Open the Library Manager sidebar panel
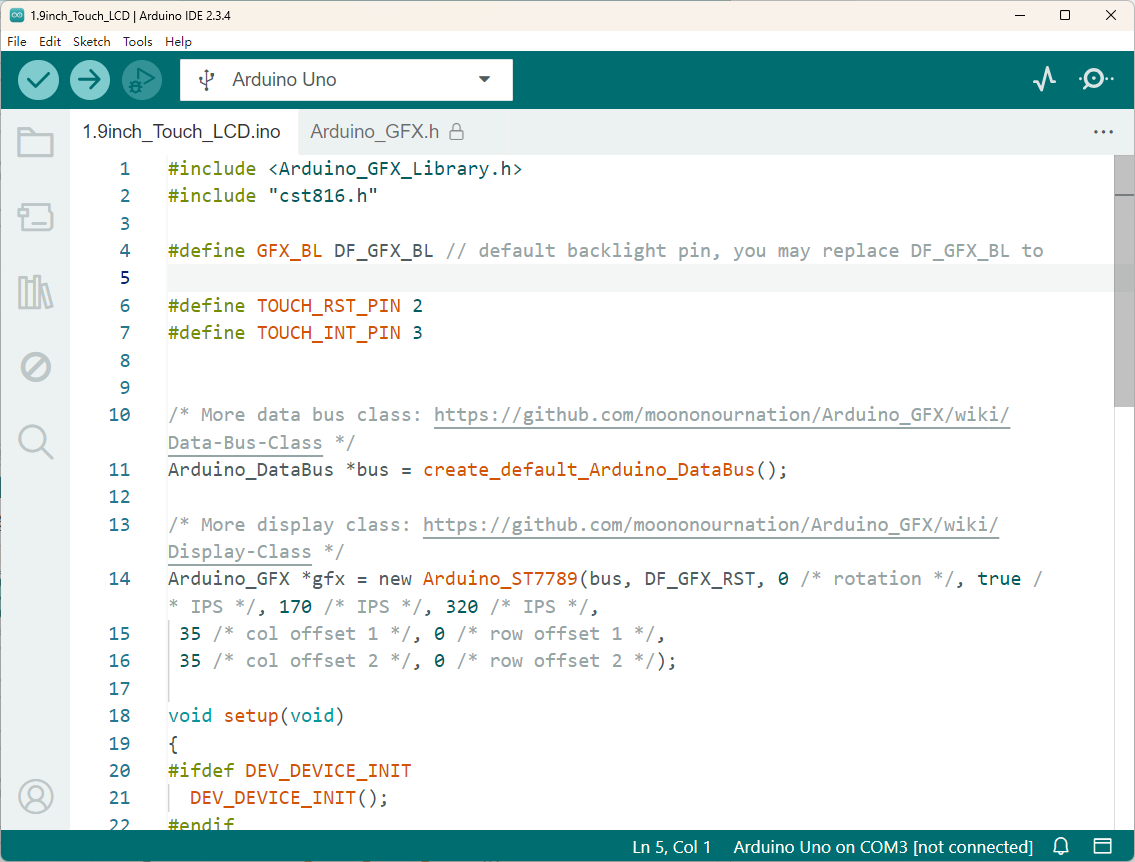Image resolution: width=1135 pixels, height=862 pixels. [x=35, y=292]
